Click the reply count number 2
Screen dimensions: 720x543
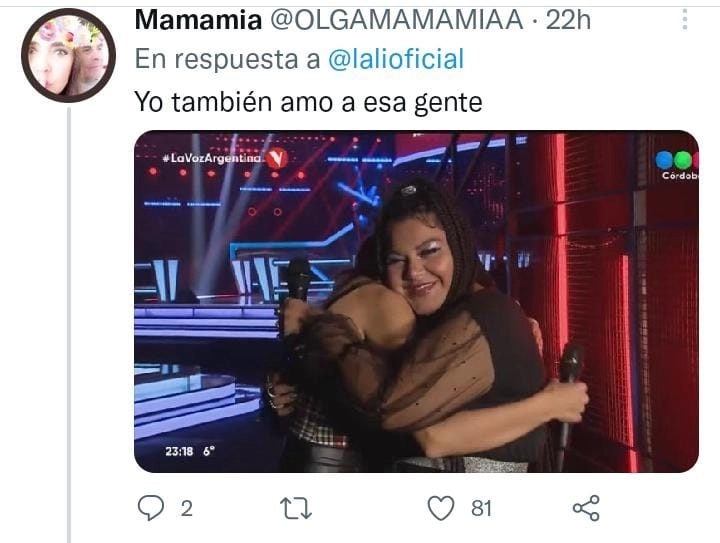click(186, 509)
